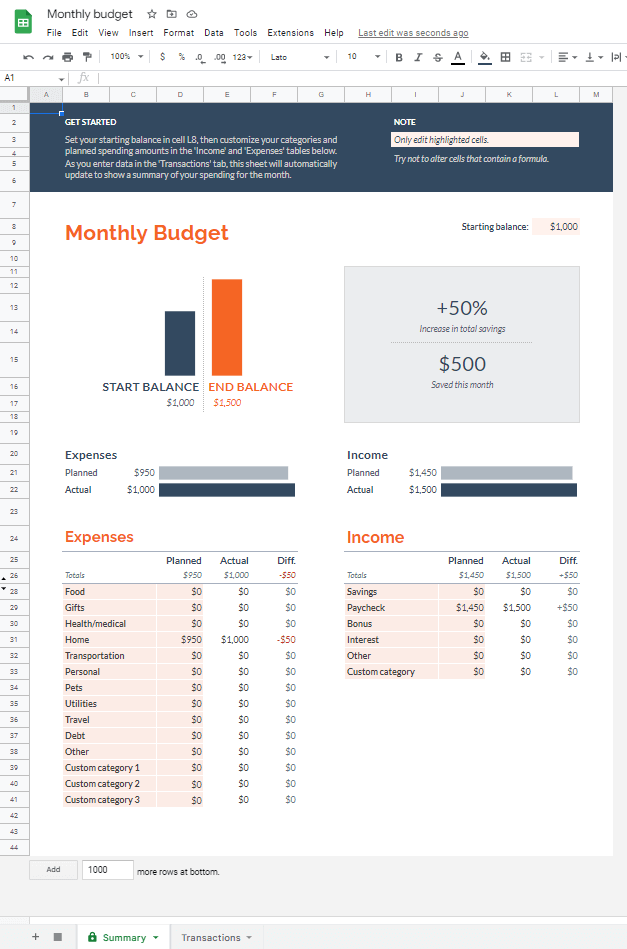Open Transactions tab options arrow

pyautogui.click(x=249, y=938)
